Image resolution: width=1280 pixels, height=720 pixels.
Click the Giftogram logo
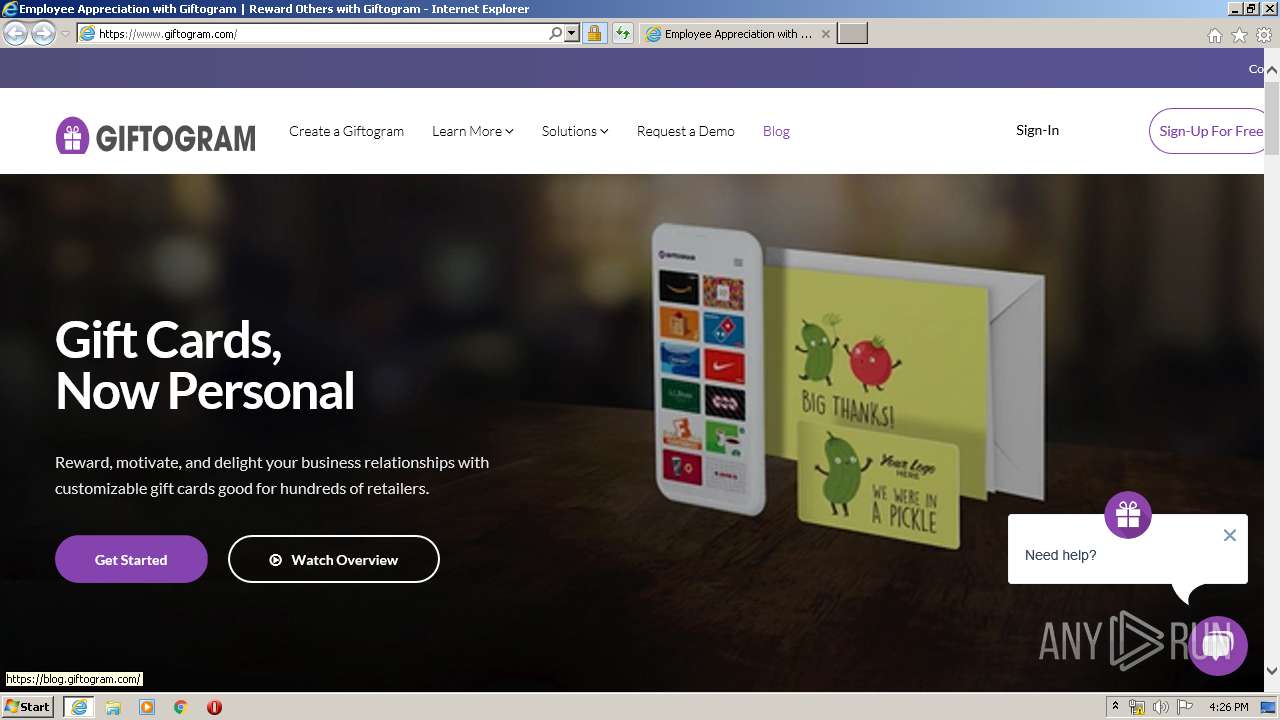[x=156, y=136]
